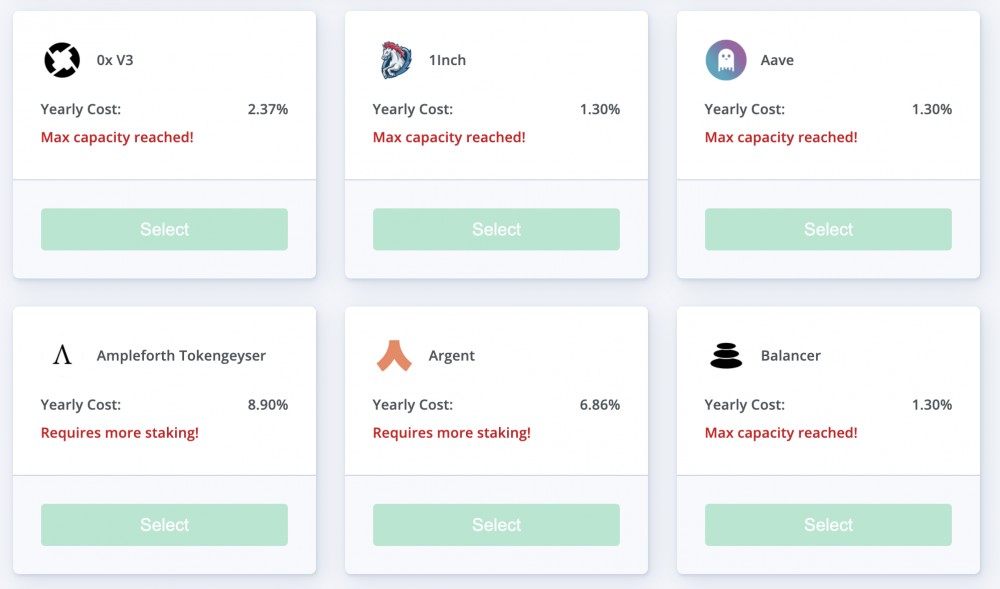Click the 2.37% yearly cost value
The image size is (1000, 589).
tap(268, 109)
